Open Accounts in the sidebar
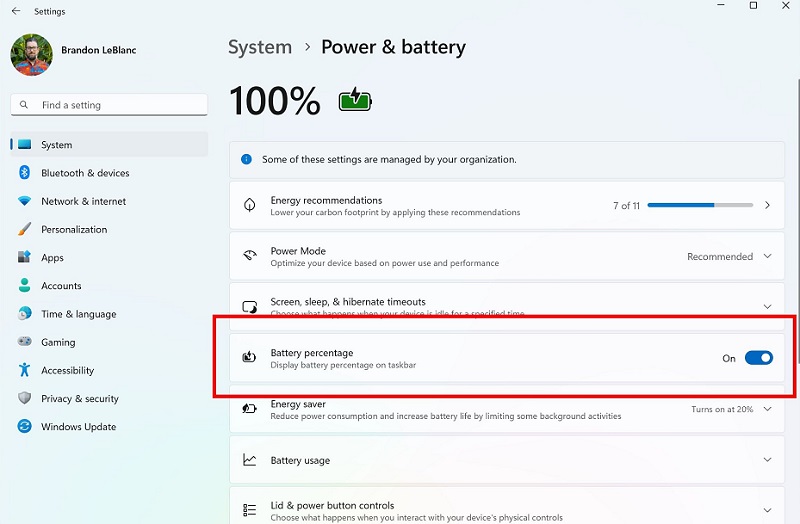800x524 pixels. pyautogui.click(x=61, y=286)
